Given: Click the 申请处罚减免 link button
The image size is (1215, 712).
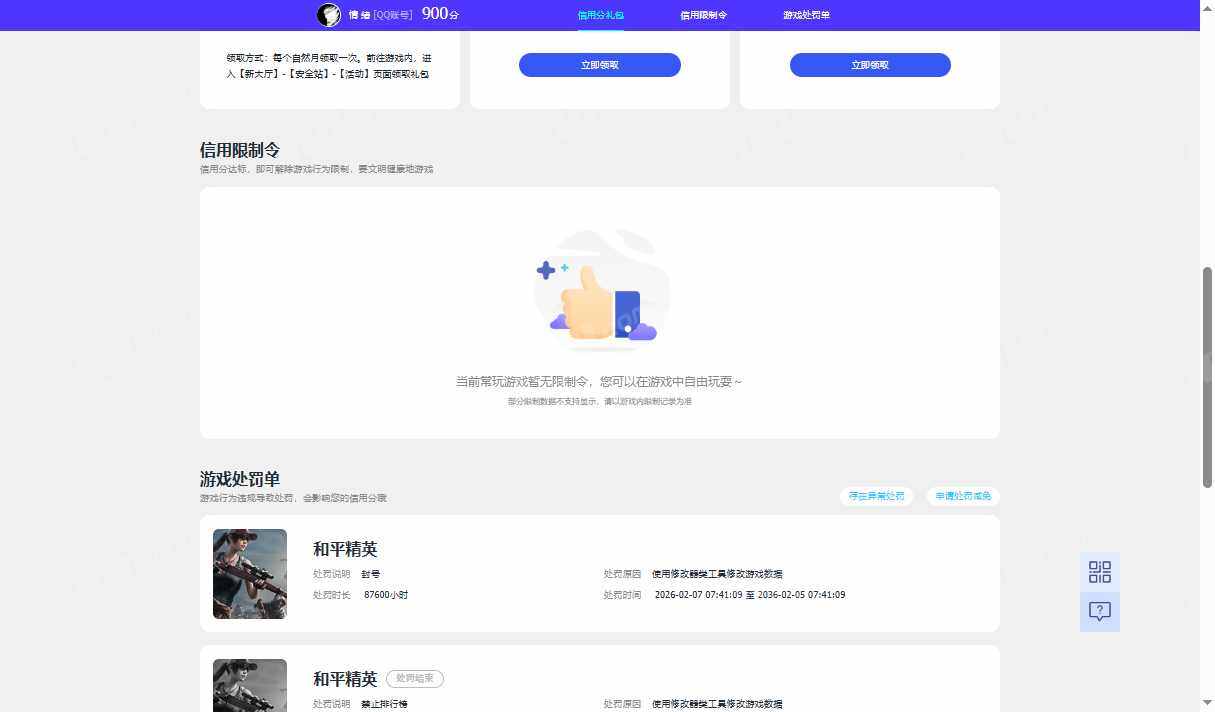Looking at the screenshot, I should (x=963, y=496).
